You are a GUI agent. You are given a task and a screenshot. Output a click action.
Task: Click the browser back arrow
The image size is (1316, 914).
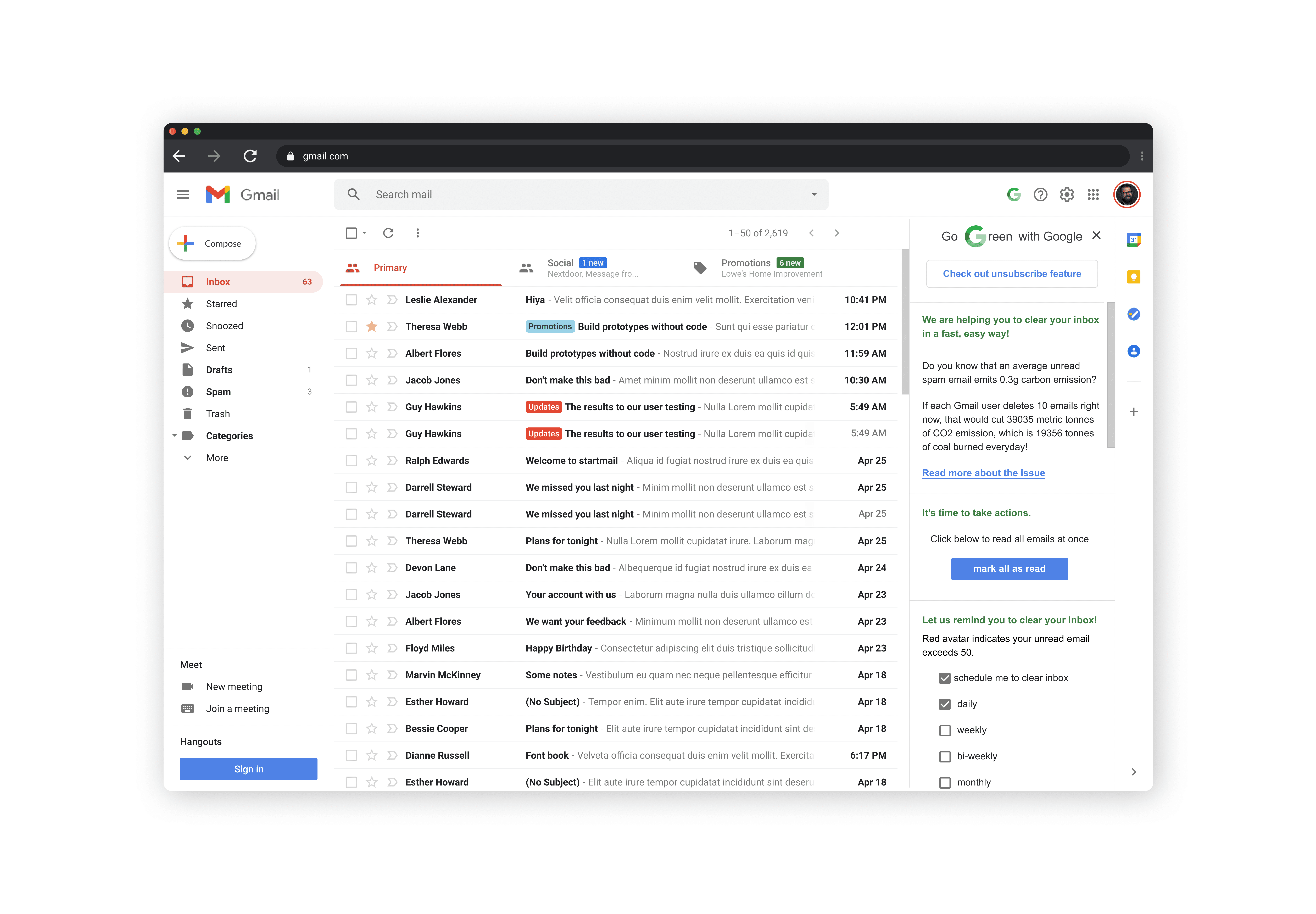point(179,156)
